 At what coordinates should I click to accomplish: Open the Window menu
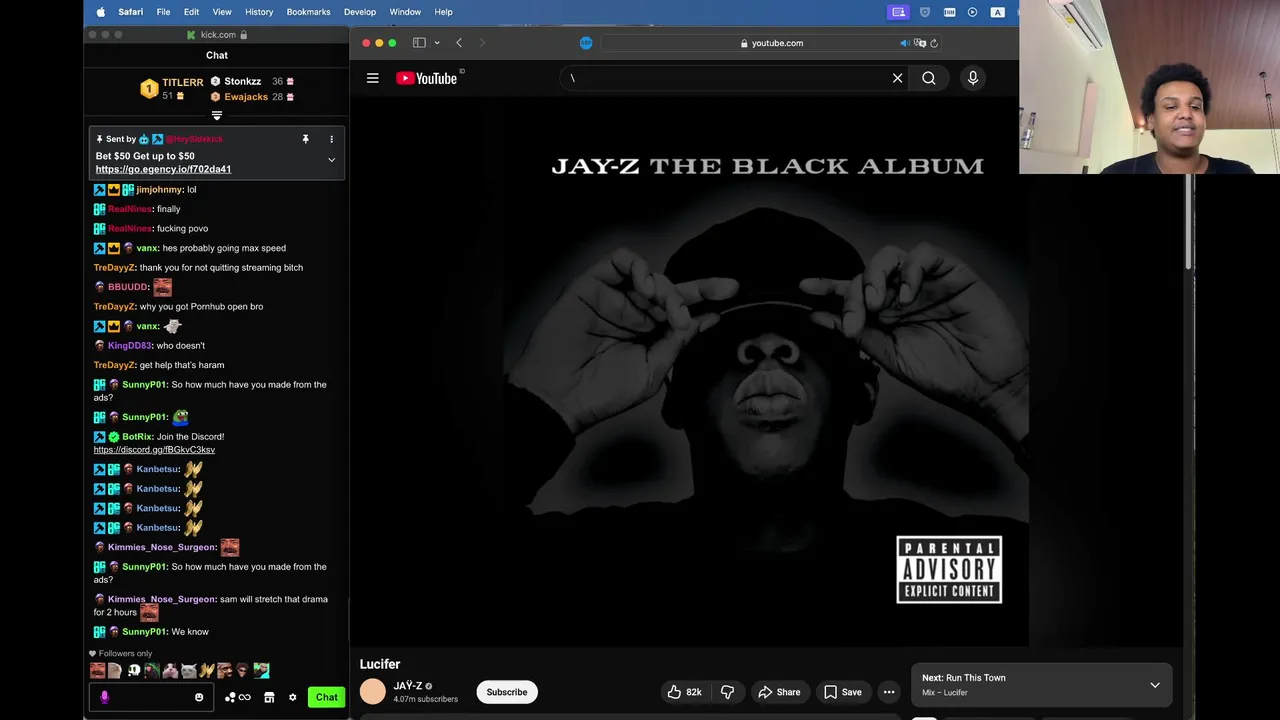(405, 12)
